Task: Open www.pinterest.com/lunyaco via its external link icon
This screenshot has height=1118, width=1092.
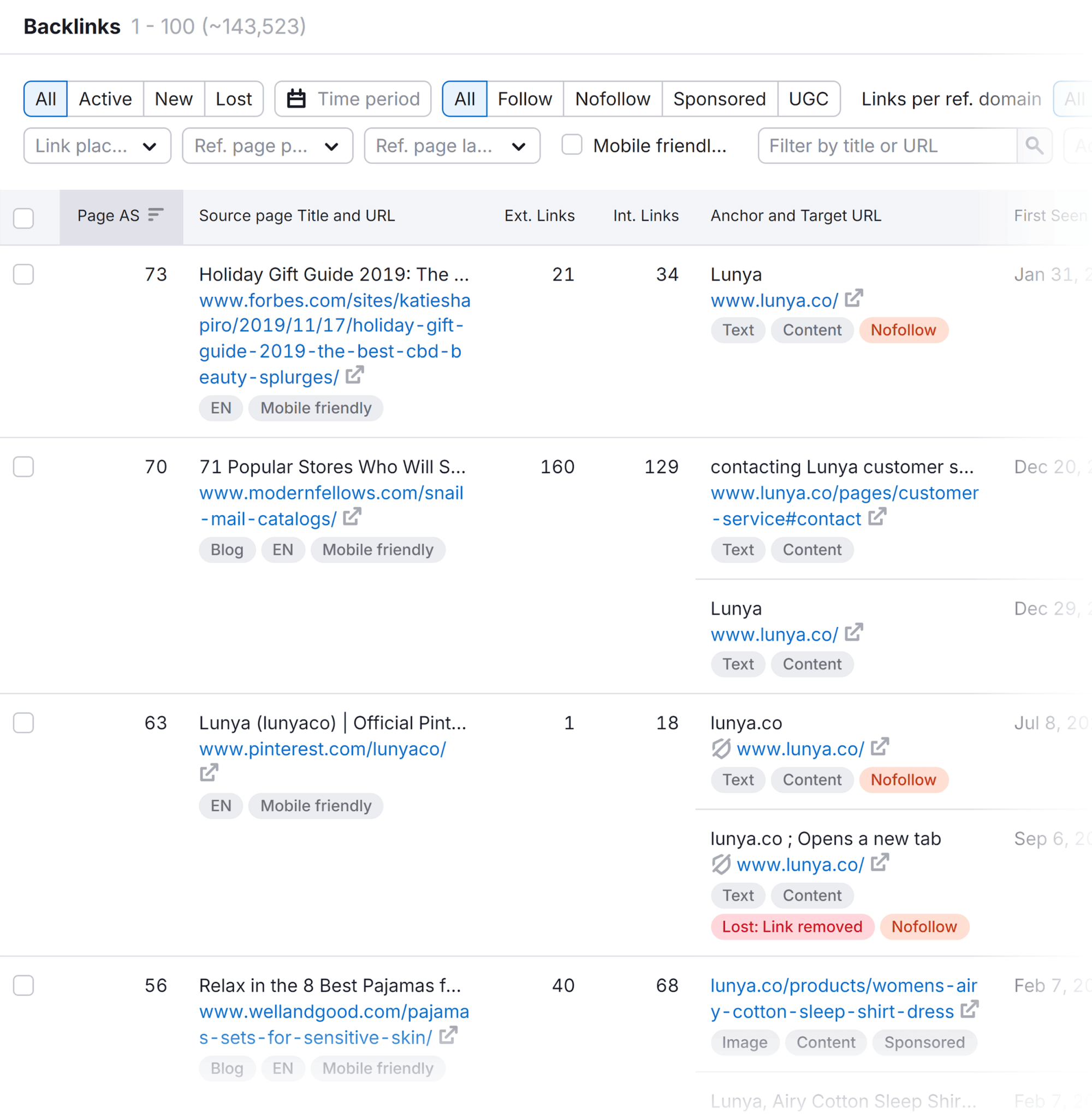Action: (x=209, y=773)
